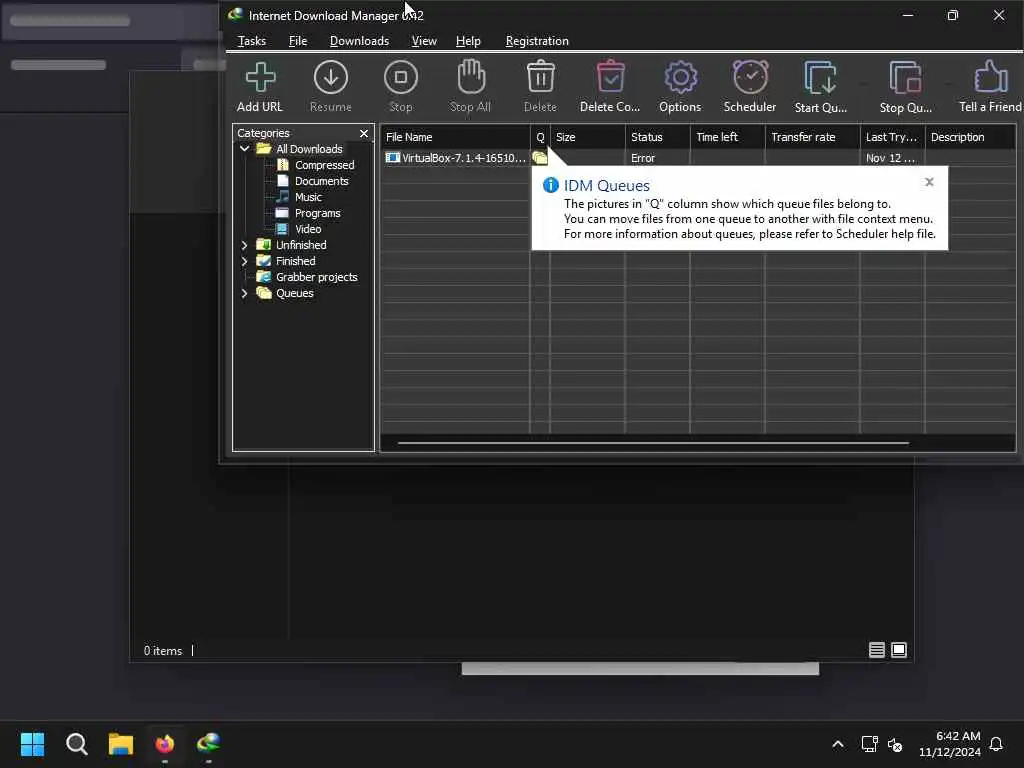Open the Help menu
Image resolution: width=1024 pixels, height=768 pixels.
468,40
